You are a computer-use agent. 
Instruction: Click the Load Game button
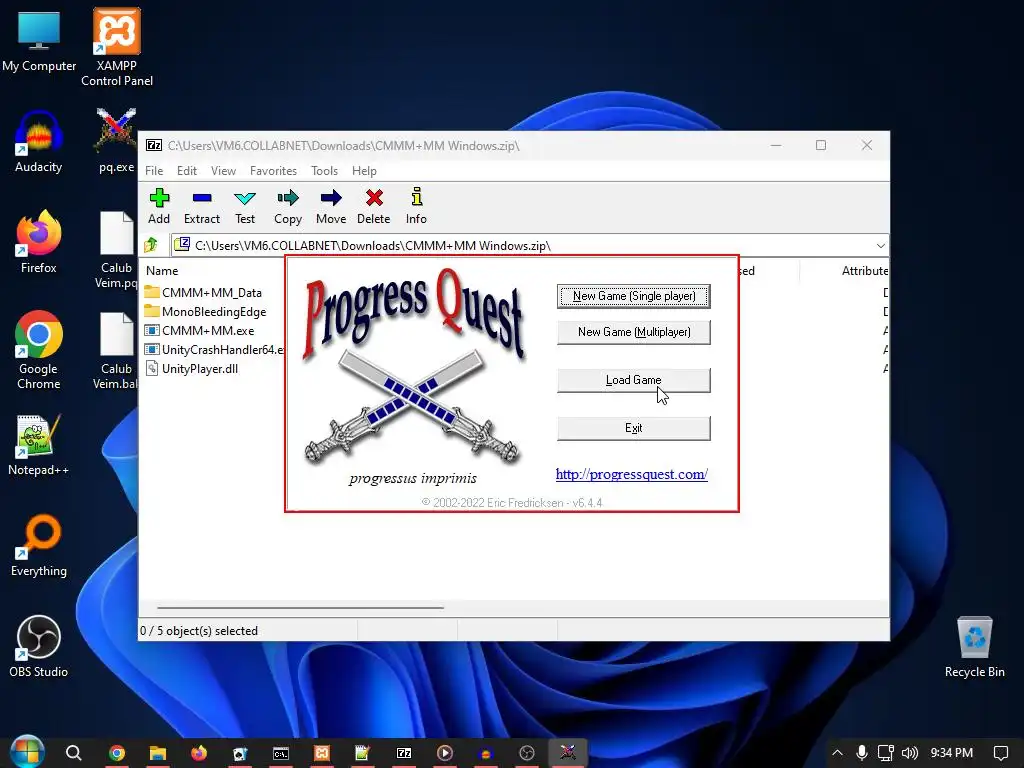coord(633,380)
